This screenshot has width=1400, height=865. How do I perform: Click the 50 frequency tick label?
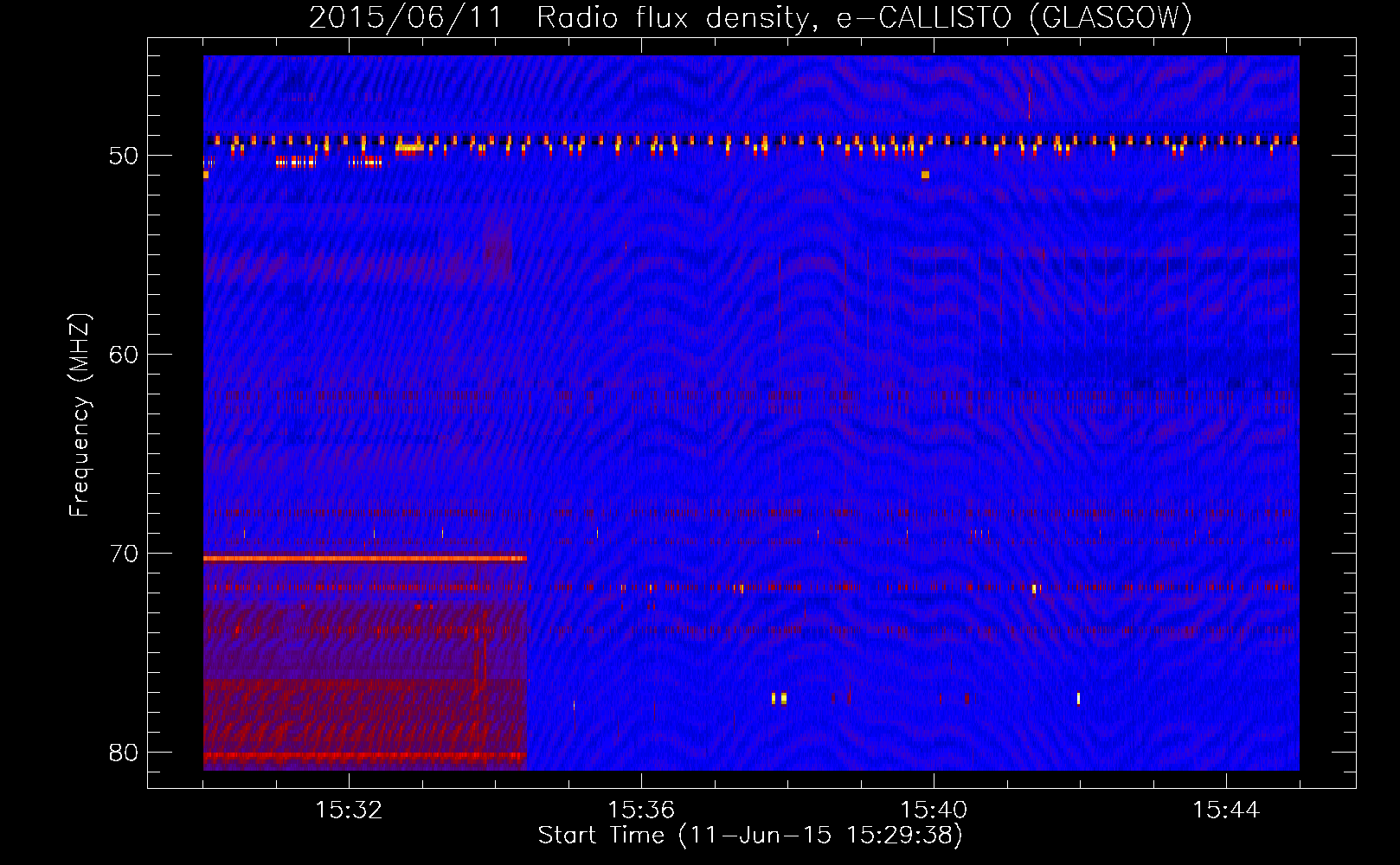pyautogui.click(x=124, y=157)
